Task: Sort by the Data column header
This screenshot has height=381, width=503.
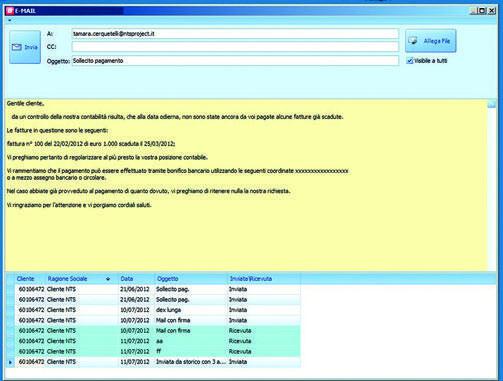Action: [x=137, y=279]
